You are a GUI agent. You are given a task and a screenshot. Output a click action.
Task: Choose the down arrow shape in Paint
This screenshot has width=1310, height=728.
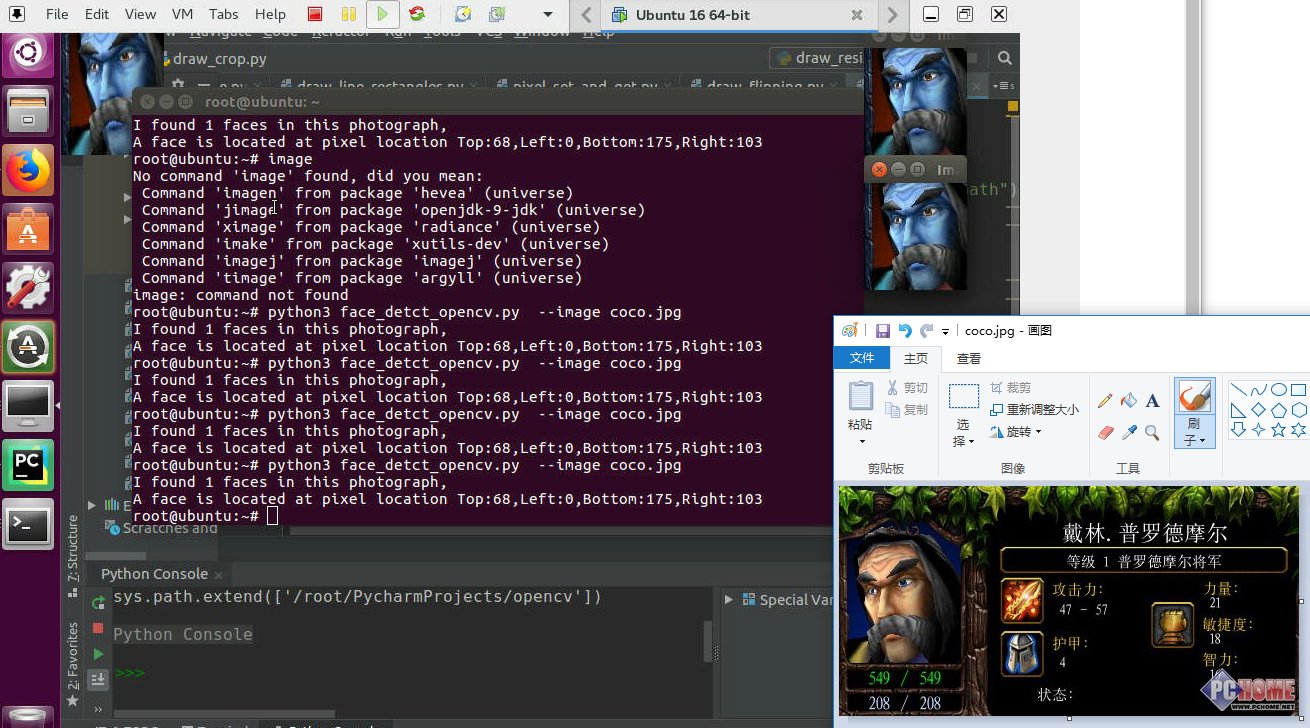(x=1238, y=430)
